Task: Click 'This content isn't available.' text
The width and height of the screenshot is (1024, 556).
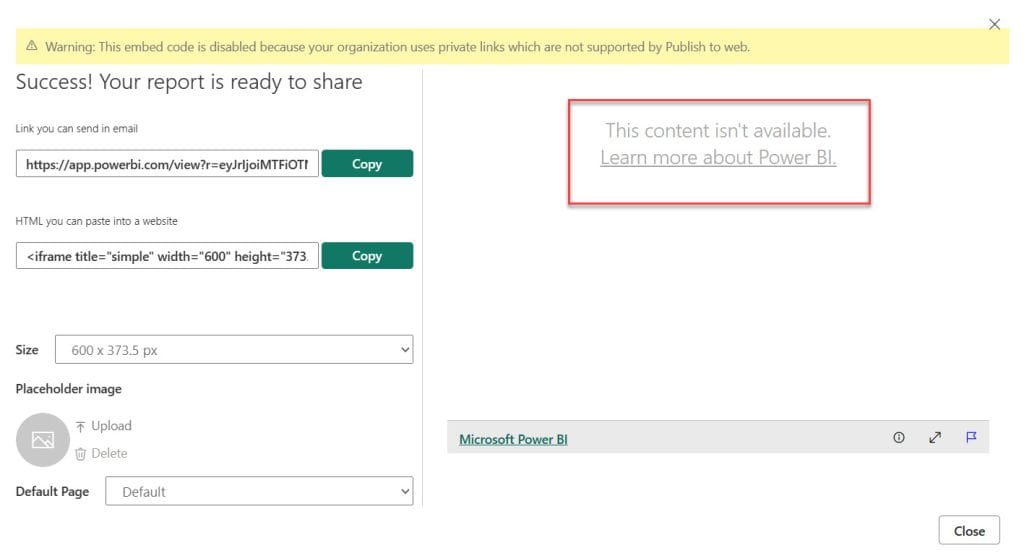Action: (x=718, y=130)
